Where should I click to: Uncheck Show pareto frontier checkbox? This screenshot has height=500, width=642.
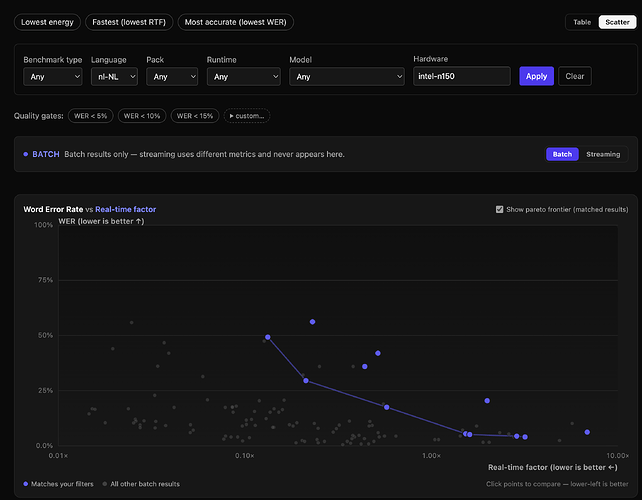499,210
